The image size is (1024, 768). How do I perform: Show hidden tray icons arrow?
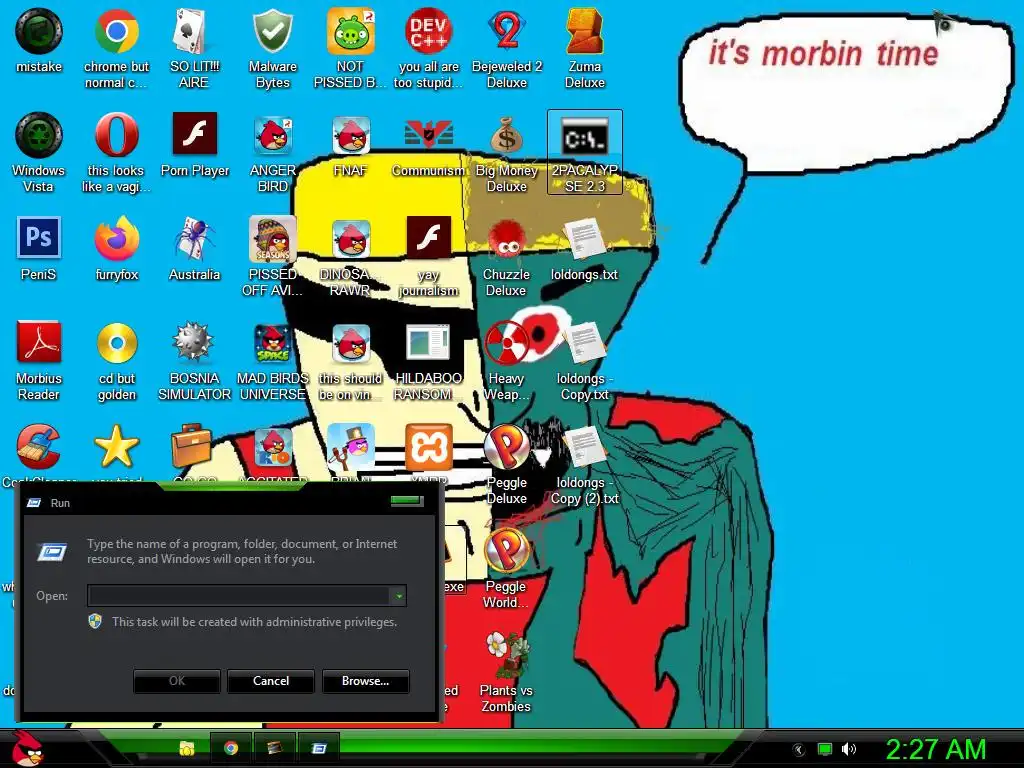pos(798,749)
